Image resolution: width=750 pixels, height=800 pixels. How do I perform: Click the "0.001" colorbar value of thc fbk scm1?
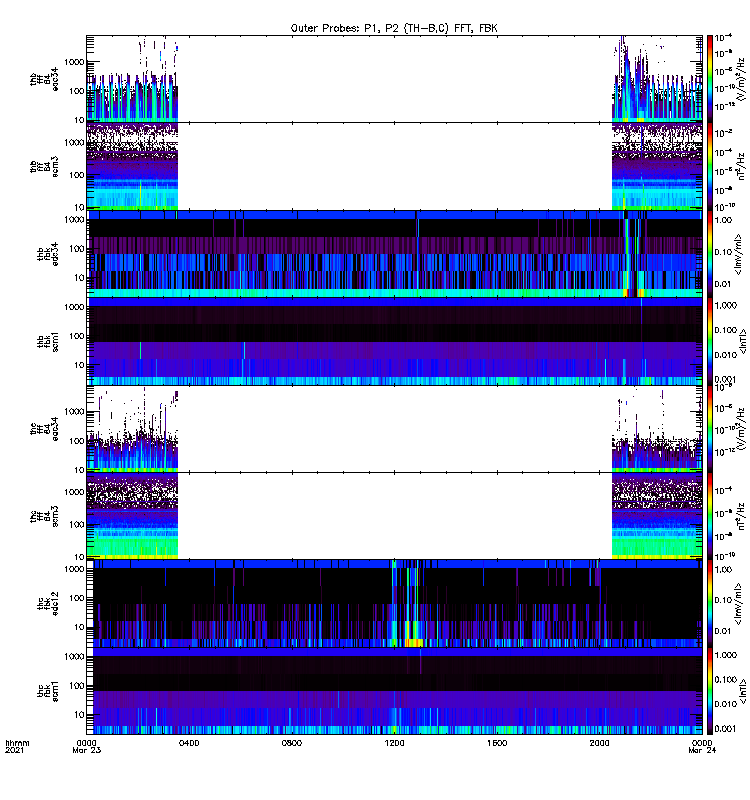726,729
